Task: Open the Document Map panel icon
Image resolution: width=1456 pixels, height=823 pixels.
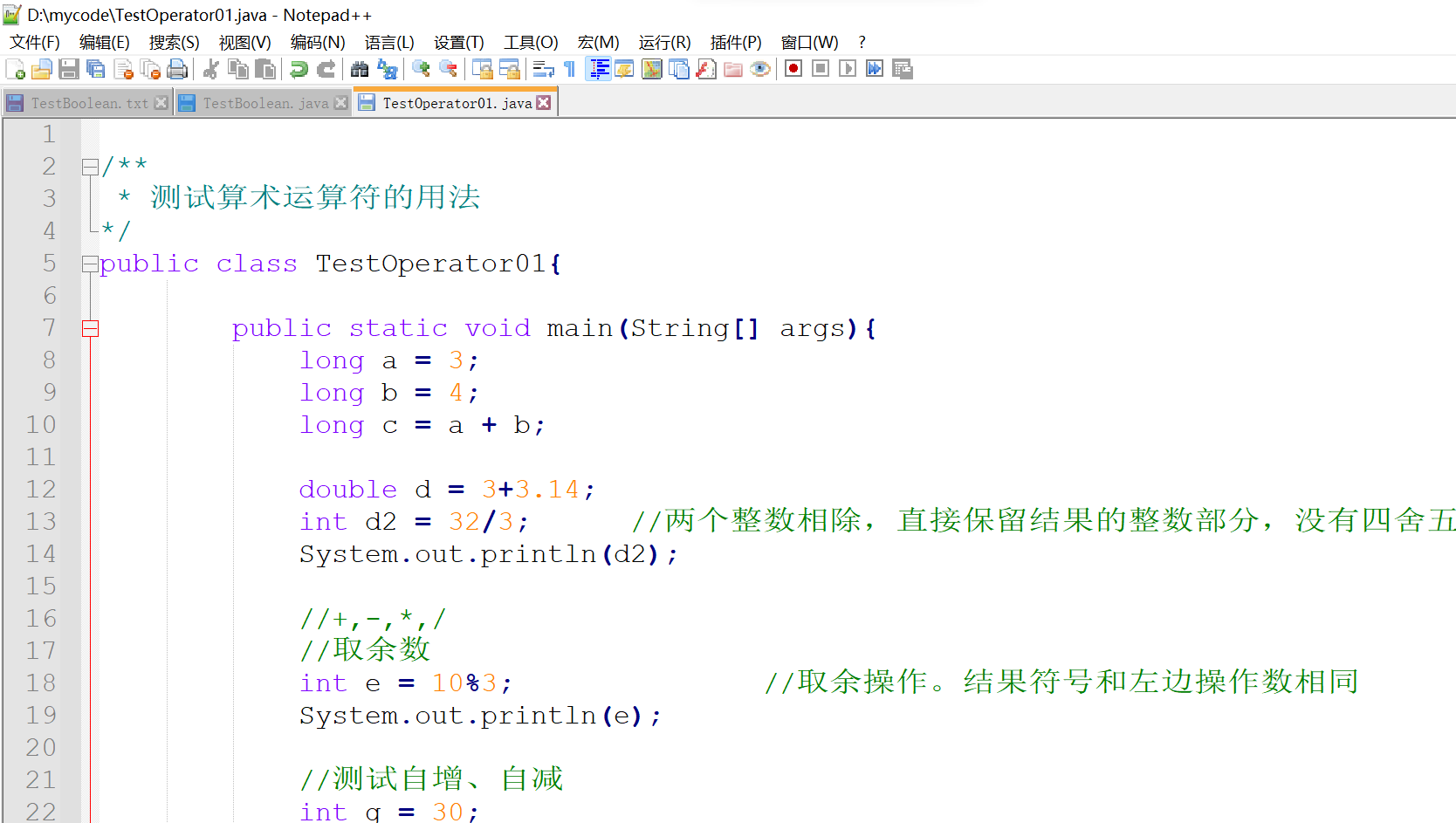Action: tap(652, 69)
